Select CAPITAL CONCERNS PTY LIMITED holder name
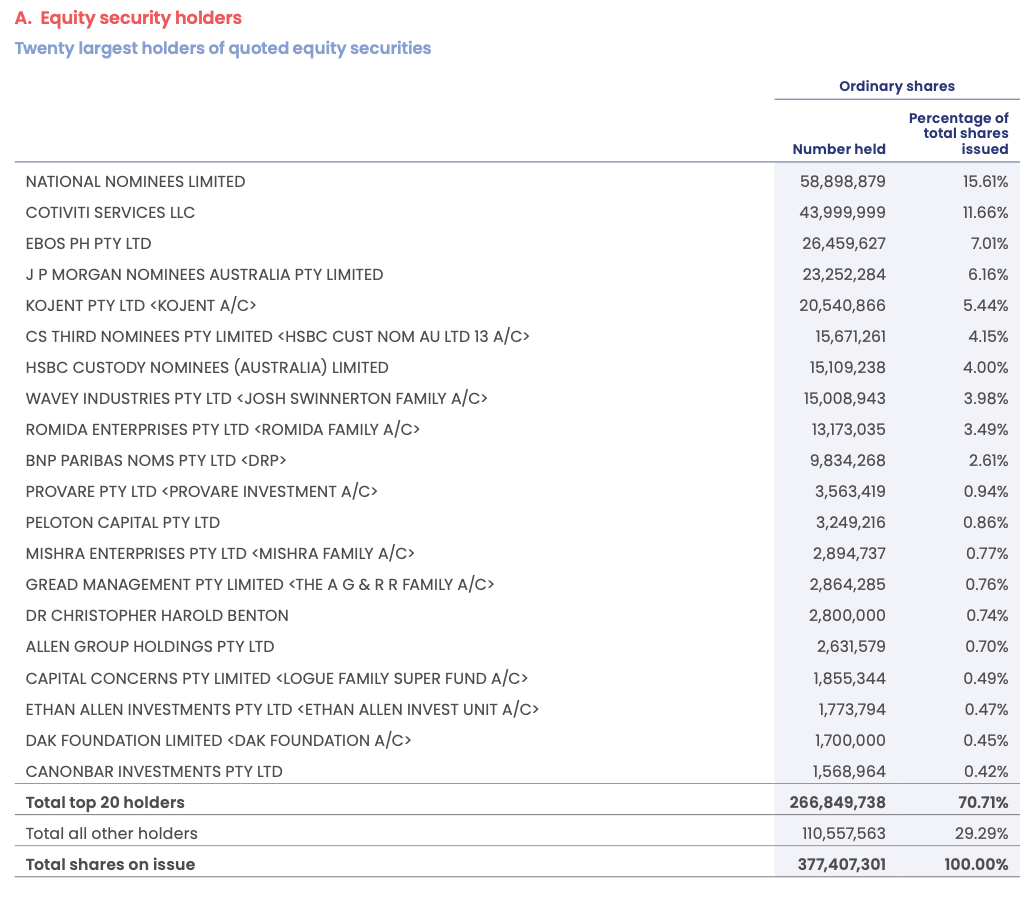1031x897 pixels. [277, 678]
